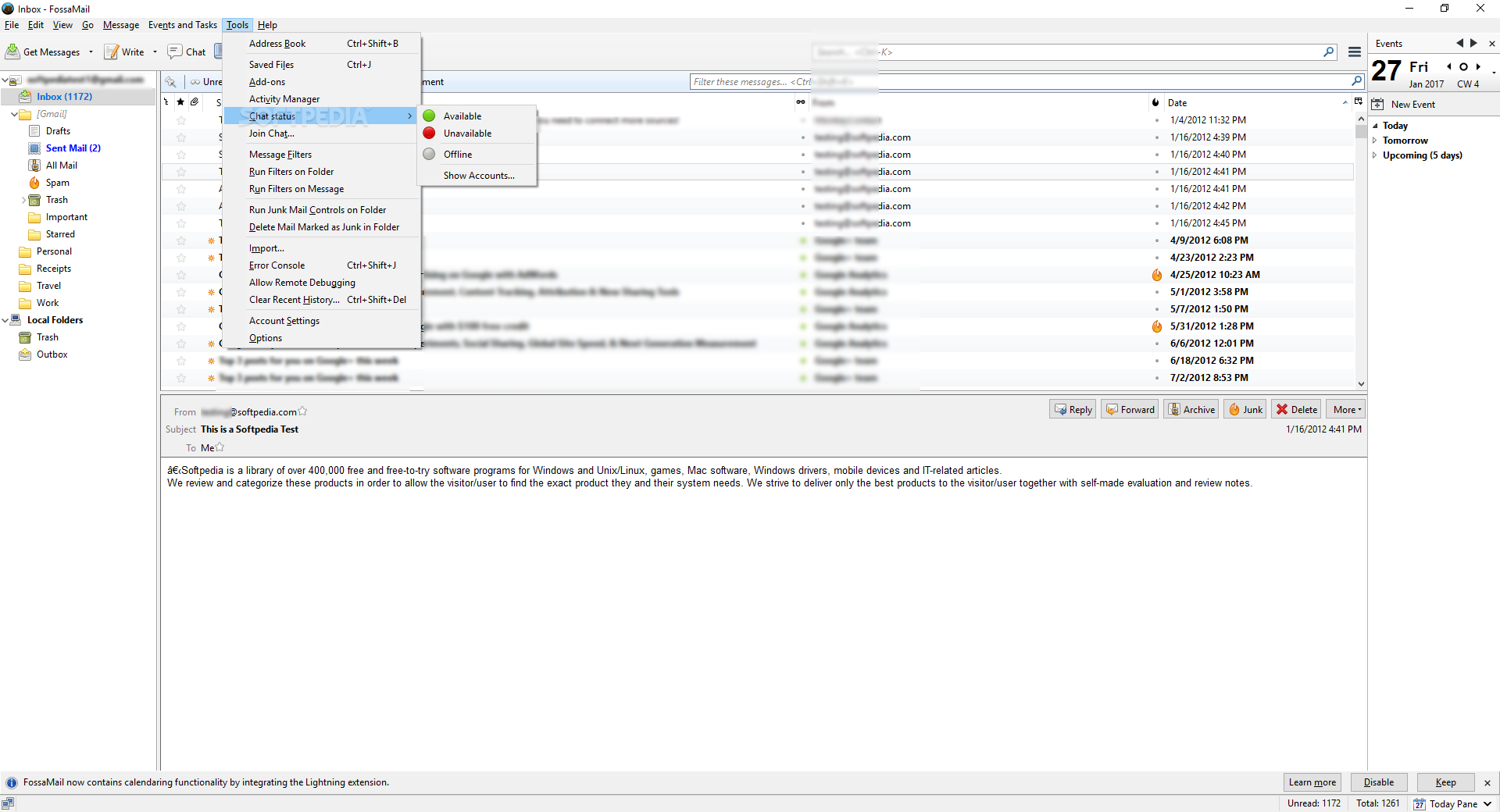Screen dimensions: 1500x812
Task: Click the star next to sender softpedia.com address
Action: coord(302,411)
